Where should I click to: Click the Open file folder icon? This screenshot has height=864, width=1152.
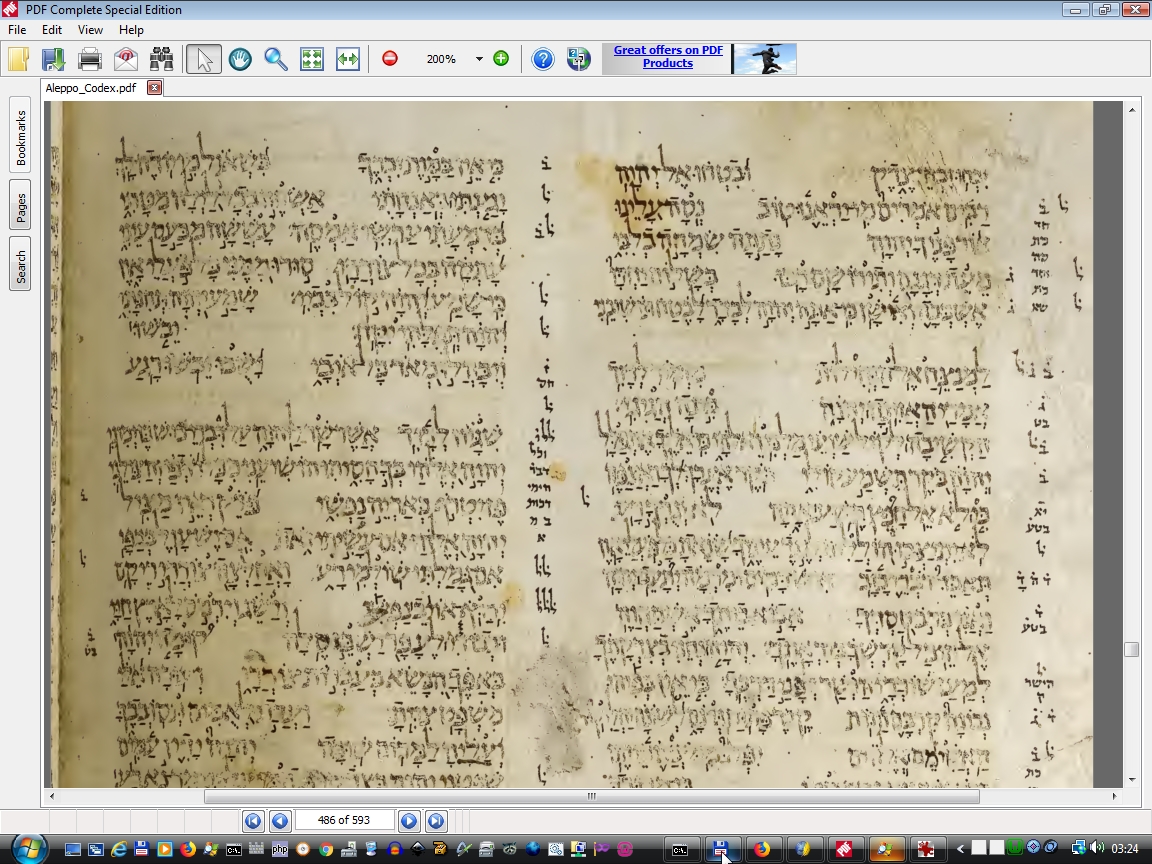(18, 59)
